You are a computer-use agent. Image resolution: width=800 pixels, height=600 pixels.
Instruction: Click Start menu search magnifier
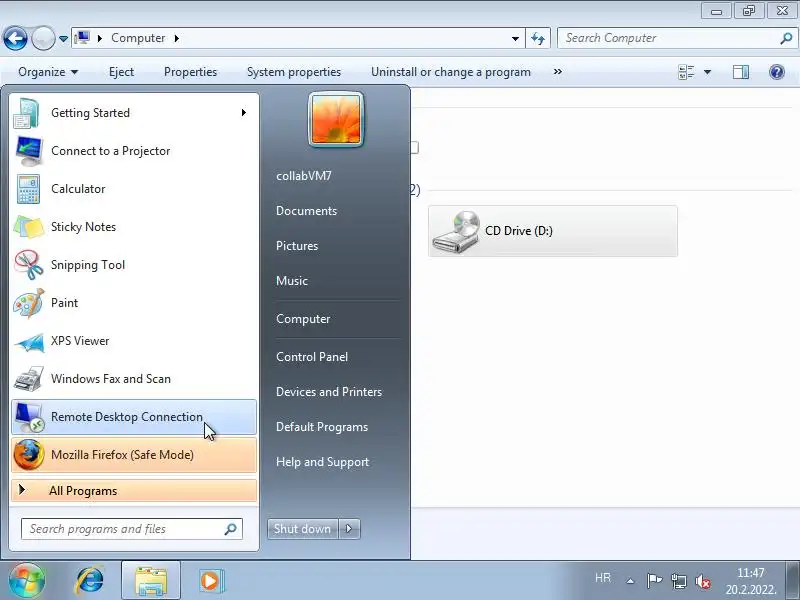pyautogui.click(x=231, y=529)
